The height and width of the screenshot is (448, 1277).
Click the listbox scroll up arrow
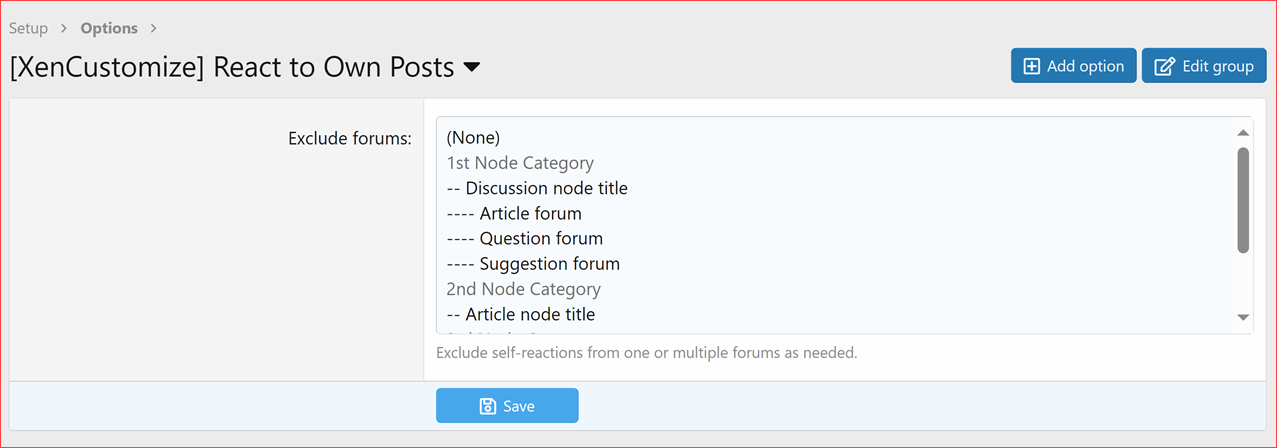pyautogui.click(x=1243, y=132)
